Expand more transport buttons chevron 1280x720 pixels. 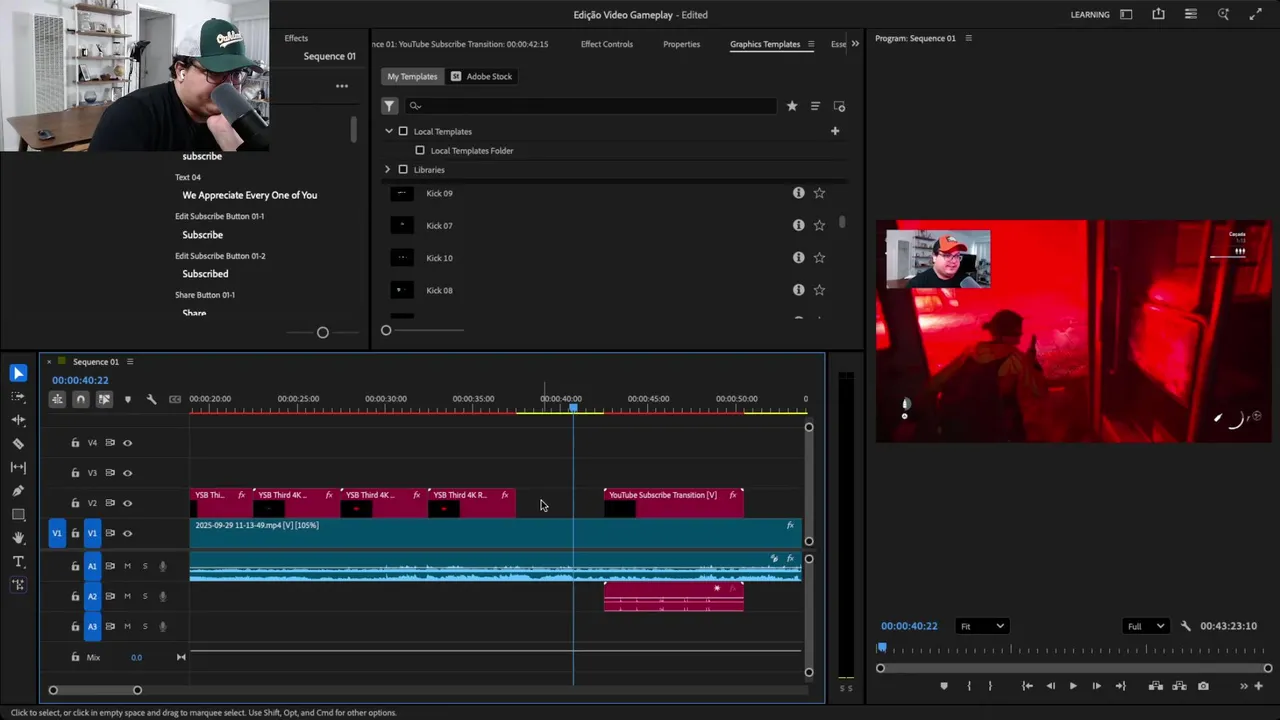click(x=1244, y=686)
